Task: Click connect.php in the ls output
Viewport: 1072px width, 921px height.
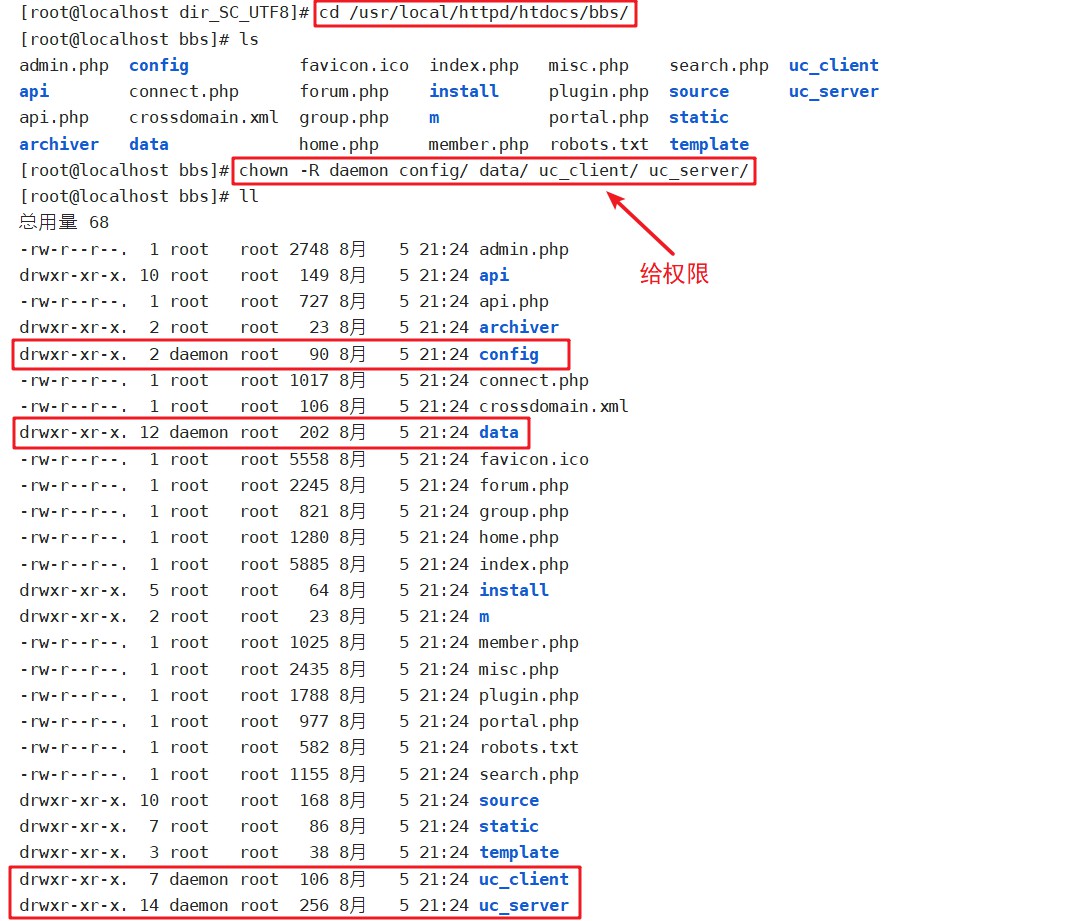Action: tap(184, 92)
